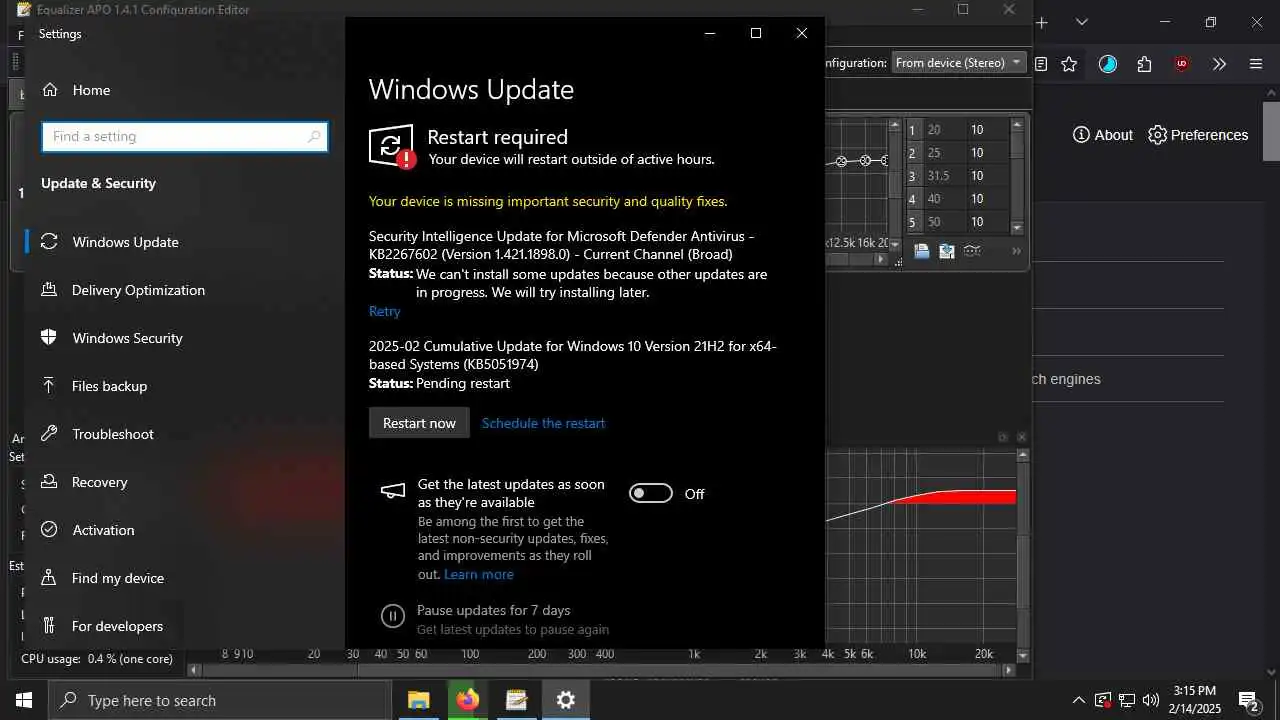Viewport: 1280px width, 720px height.
Task: Click band 1 frequency cell 20
Action: click(x=944, y=130)
